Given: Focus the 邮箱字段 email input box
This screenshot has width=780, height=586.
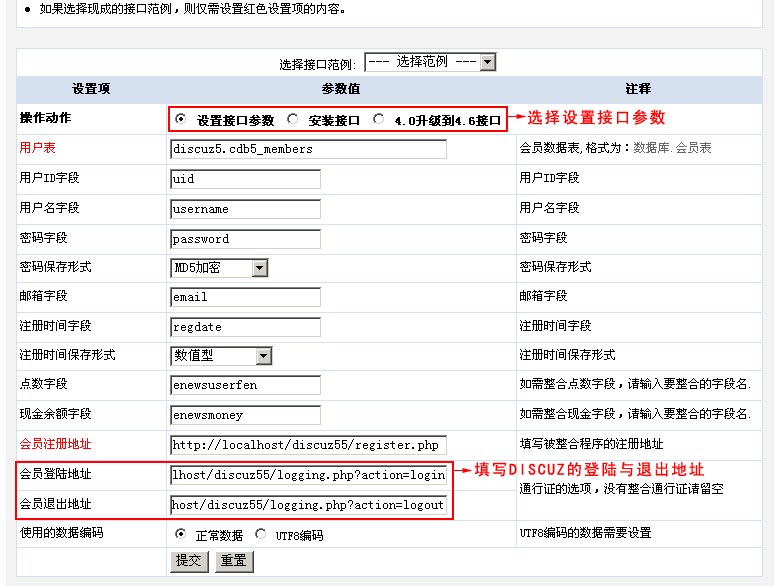Looking at the screenshot, I should coord(245,297).
